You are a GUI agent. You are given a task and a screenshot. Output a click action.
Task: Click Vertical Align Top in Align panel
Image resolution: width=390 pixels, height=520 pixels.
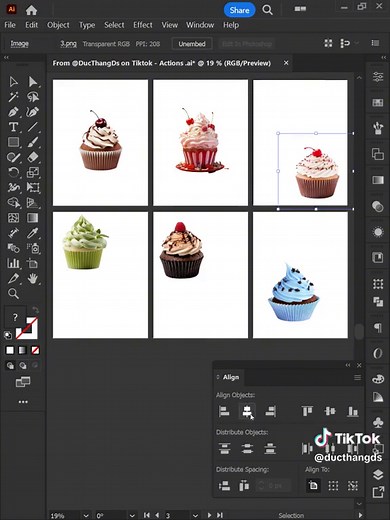point(307,411)
